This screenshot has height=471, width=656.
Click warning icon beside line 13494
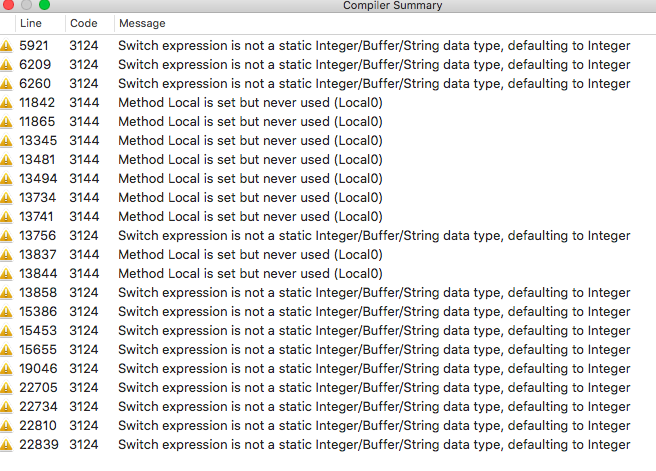(6, 179)
